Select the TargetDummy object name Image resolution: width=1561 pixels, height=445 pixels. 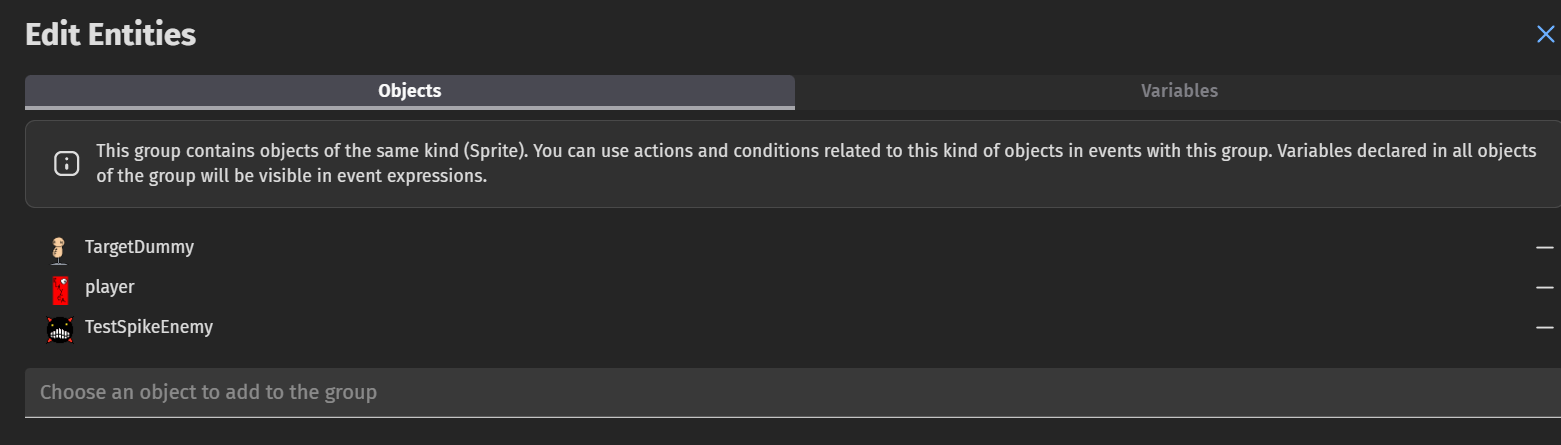tap(139, 246)
